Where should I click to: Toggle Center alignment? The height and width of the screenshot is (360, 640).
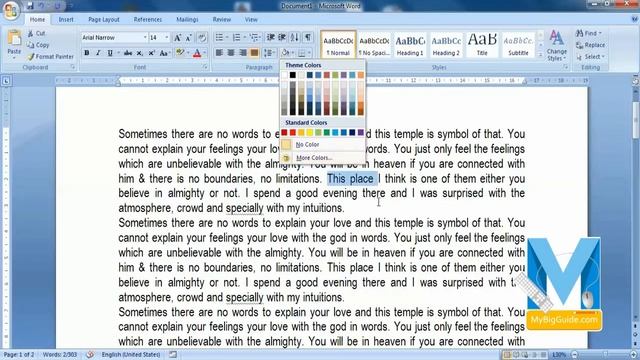click(231, 53)
